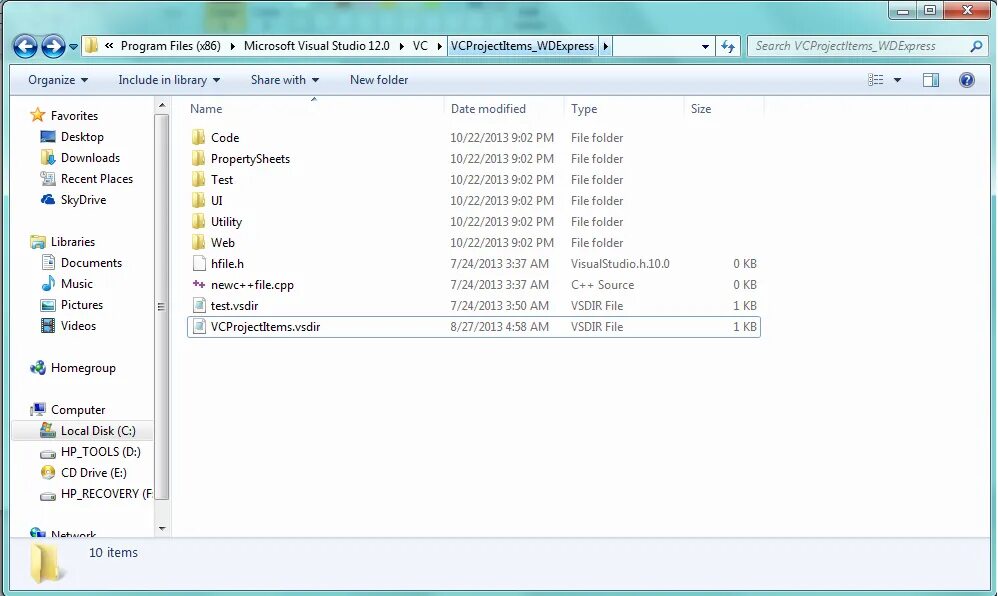Select the test.vsdir file icon

(x=199, y=306)
